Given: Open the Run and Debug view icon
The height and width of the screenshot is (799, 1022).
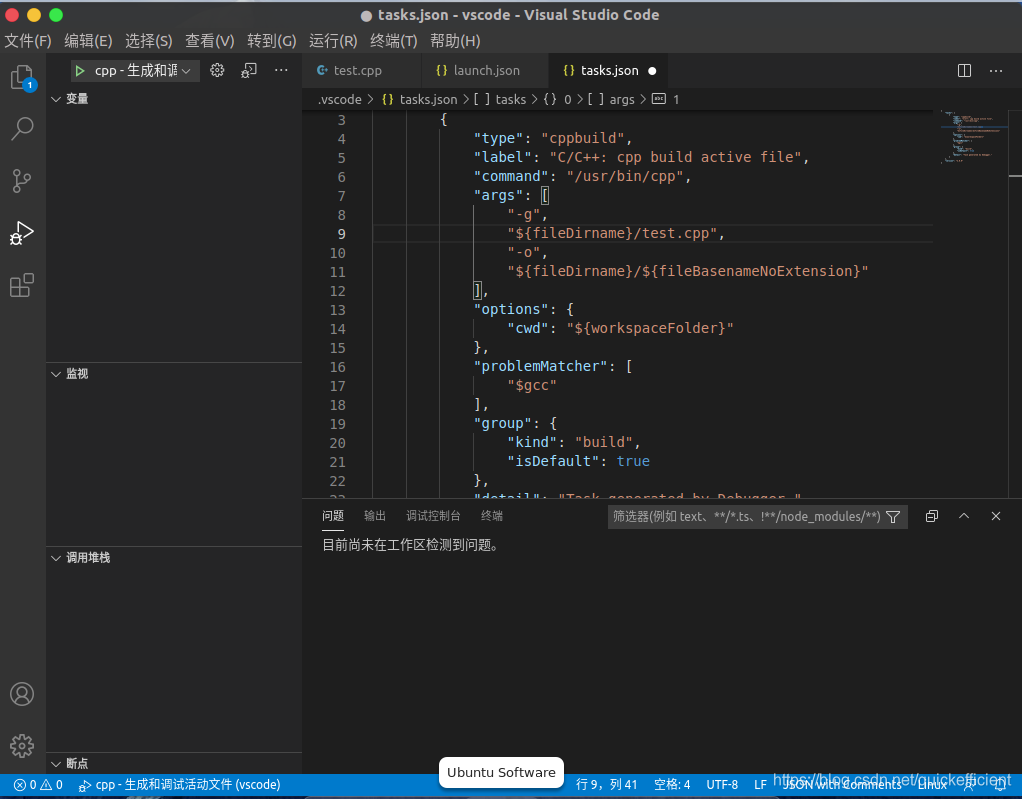Looking at the screenshot, I should pos(22,233).
